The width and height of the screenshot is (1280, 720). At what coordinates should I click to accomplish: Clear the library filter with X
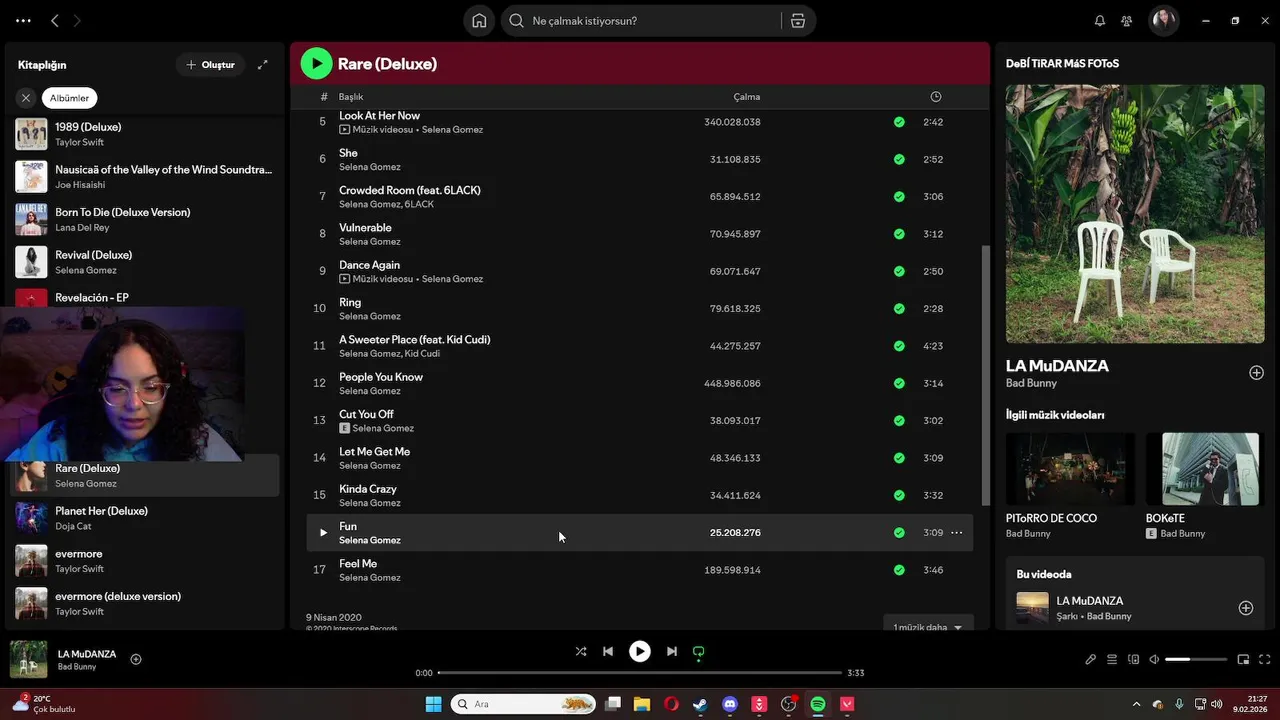[26, 98]
